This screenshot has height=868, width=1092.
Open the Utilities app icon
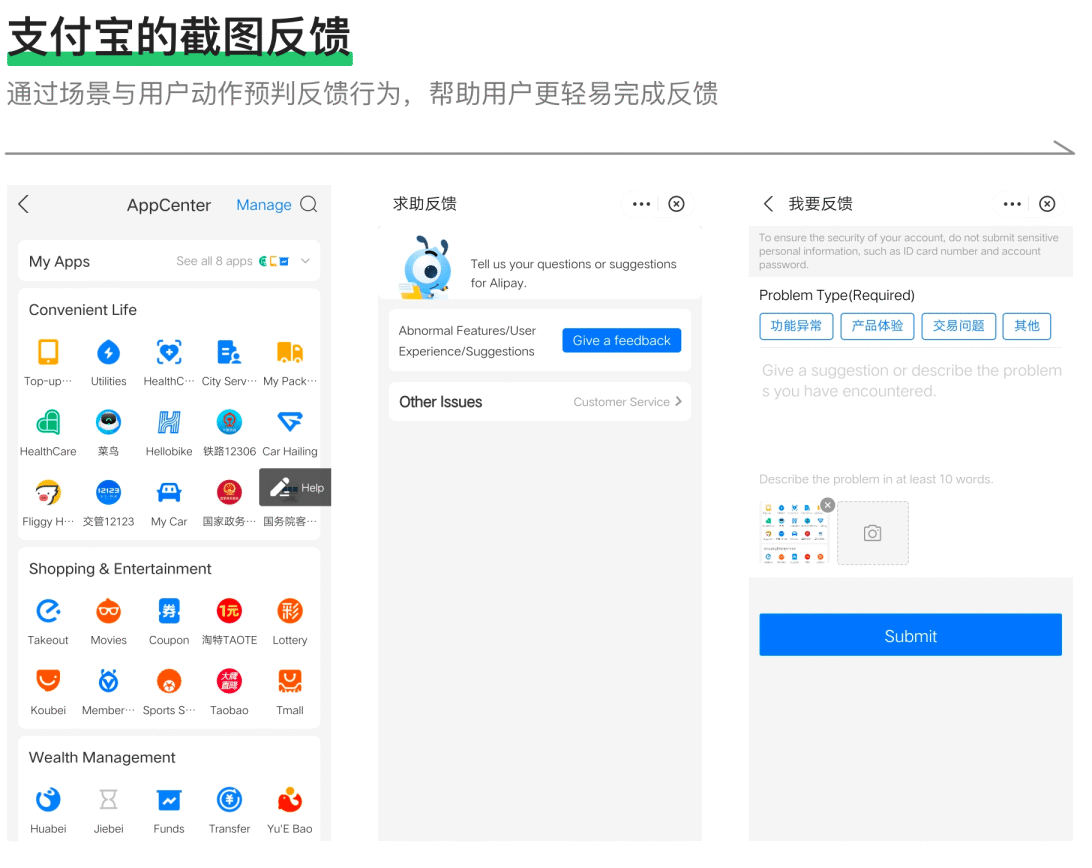[108, 353]
